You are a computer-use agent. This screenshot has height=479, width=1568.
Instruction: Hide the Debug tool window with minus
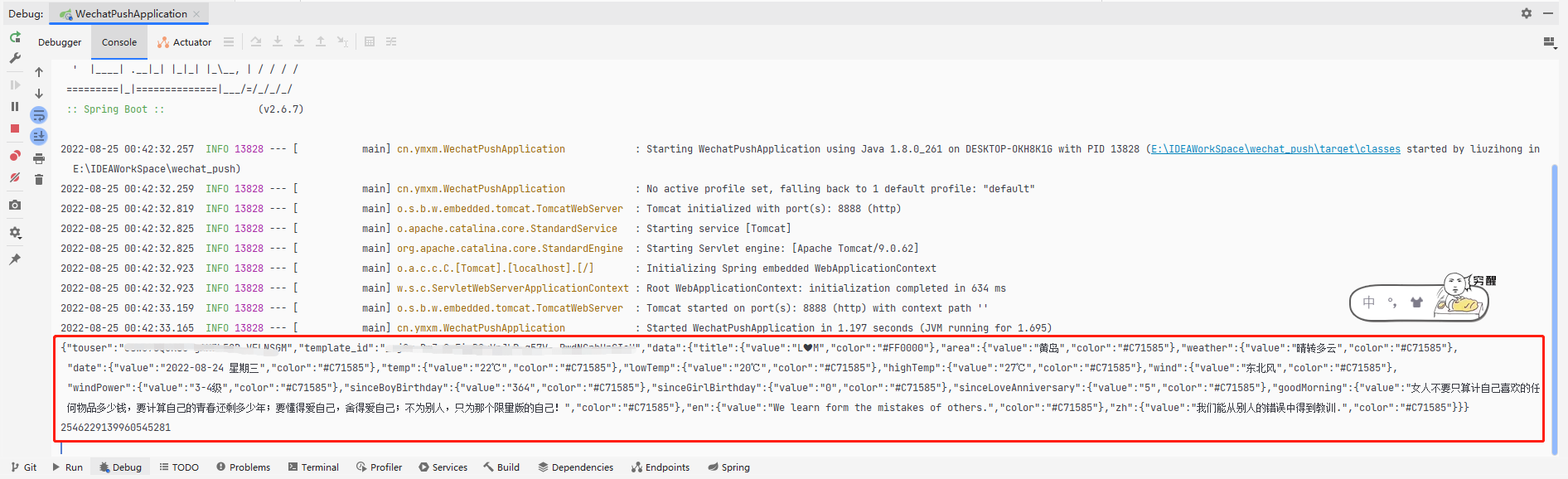1547,13
